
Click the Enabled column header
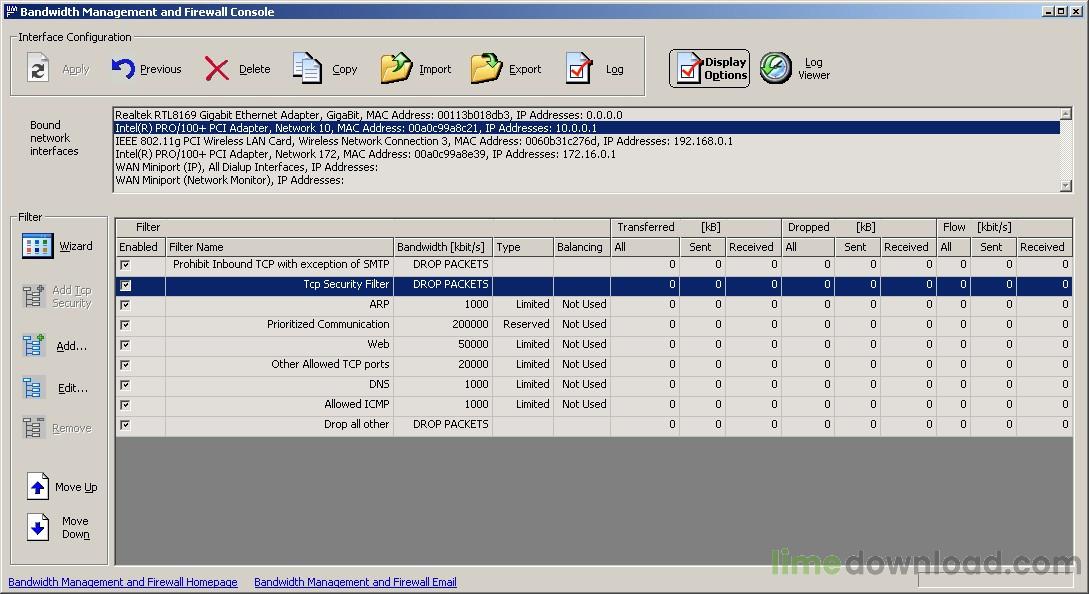(x=140, y=247)
